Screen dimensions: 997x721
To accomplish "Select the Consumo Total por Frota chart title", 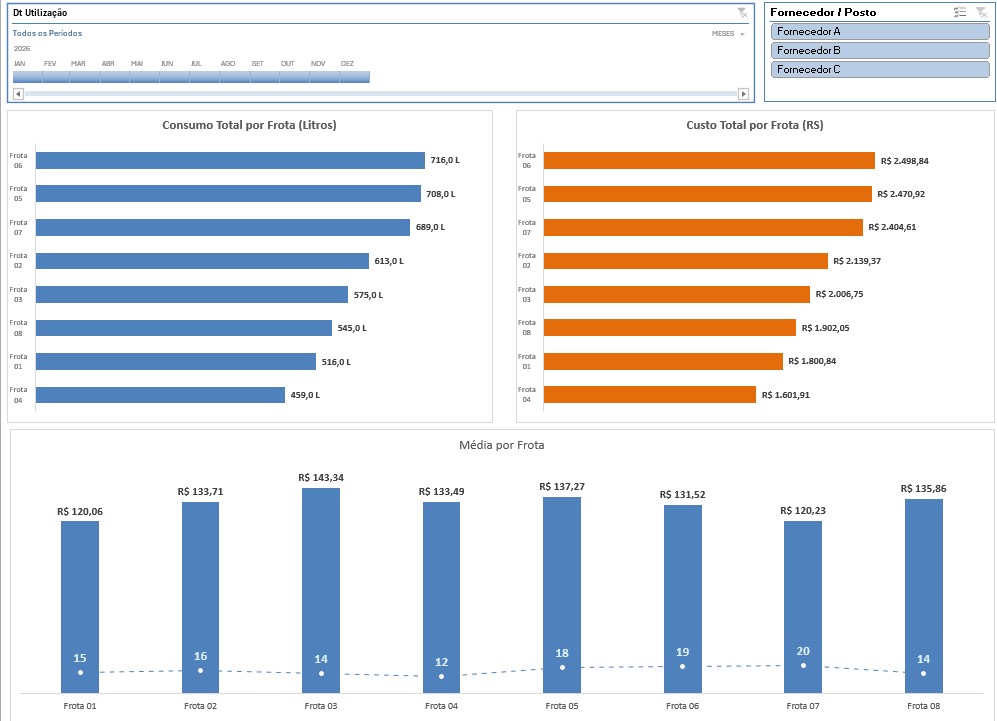I will (249, 125).
